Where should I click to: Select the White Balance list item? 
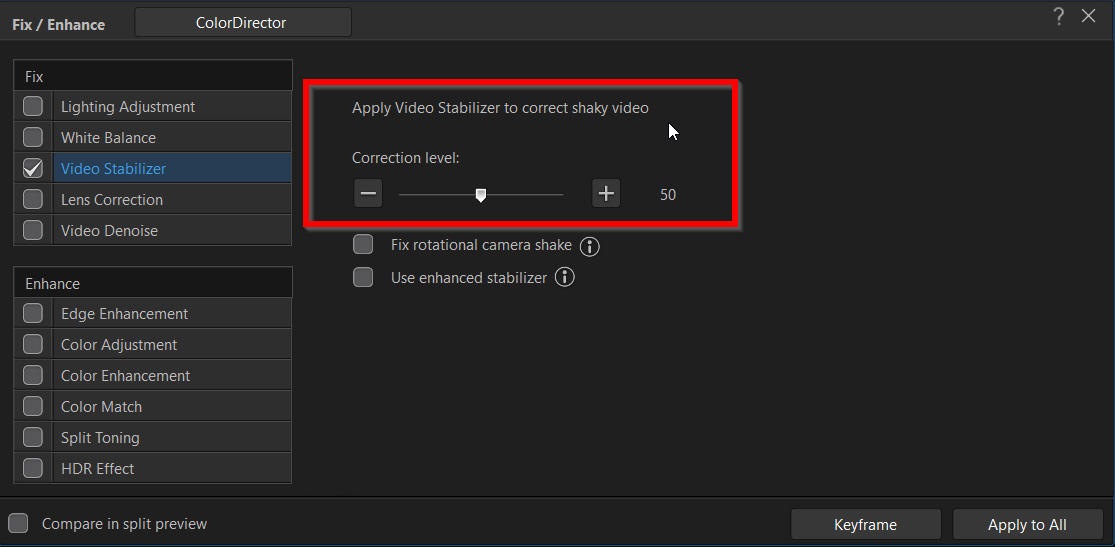172,137
